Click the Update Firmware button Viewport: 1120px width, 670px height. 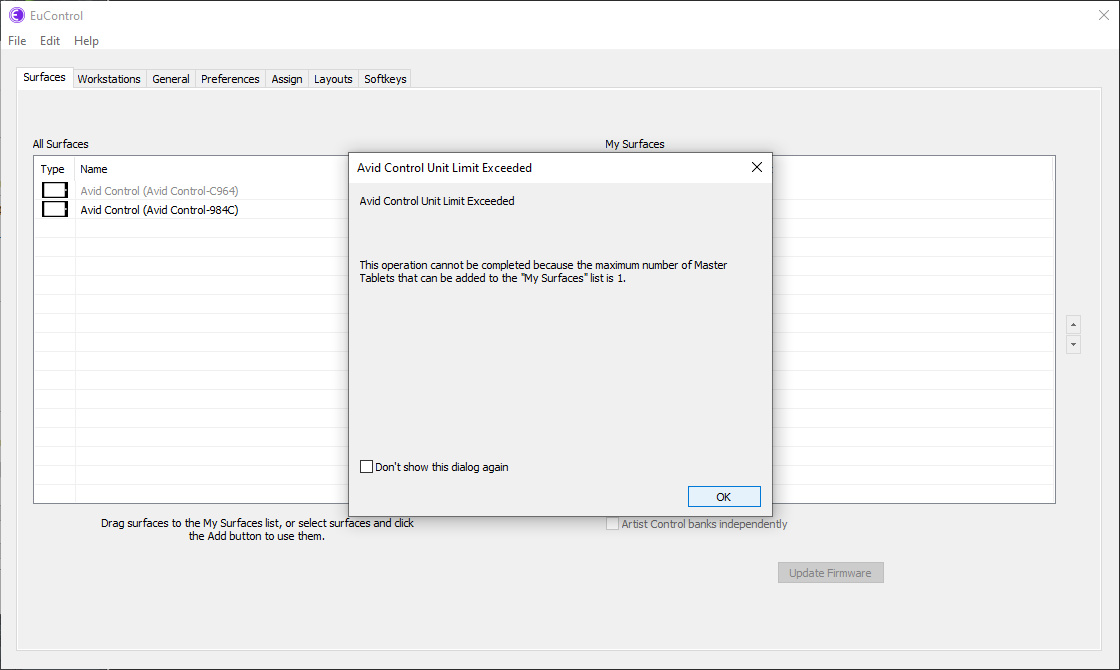(x=830, y=573)
